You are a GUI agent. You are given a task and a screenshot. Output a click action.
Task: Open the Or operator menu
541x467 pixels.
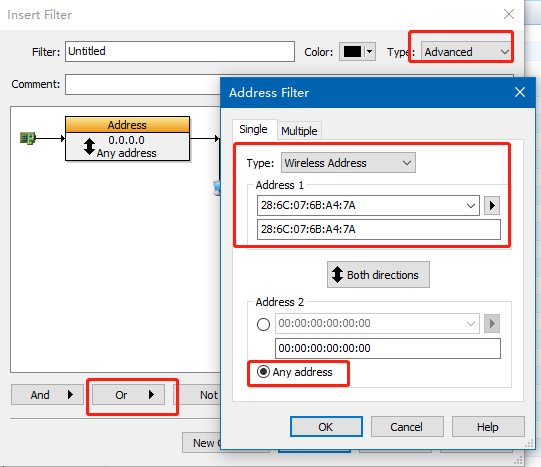click(128, 395)
